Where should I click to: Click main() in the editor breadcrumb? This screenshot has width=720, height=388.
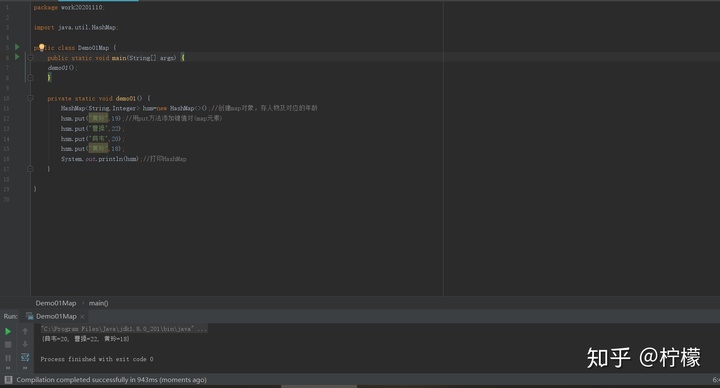[x=99, y=303]
